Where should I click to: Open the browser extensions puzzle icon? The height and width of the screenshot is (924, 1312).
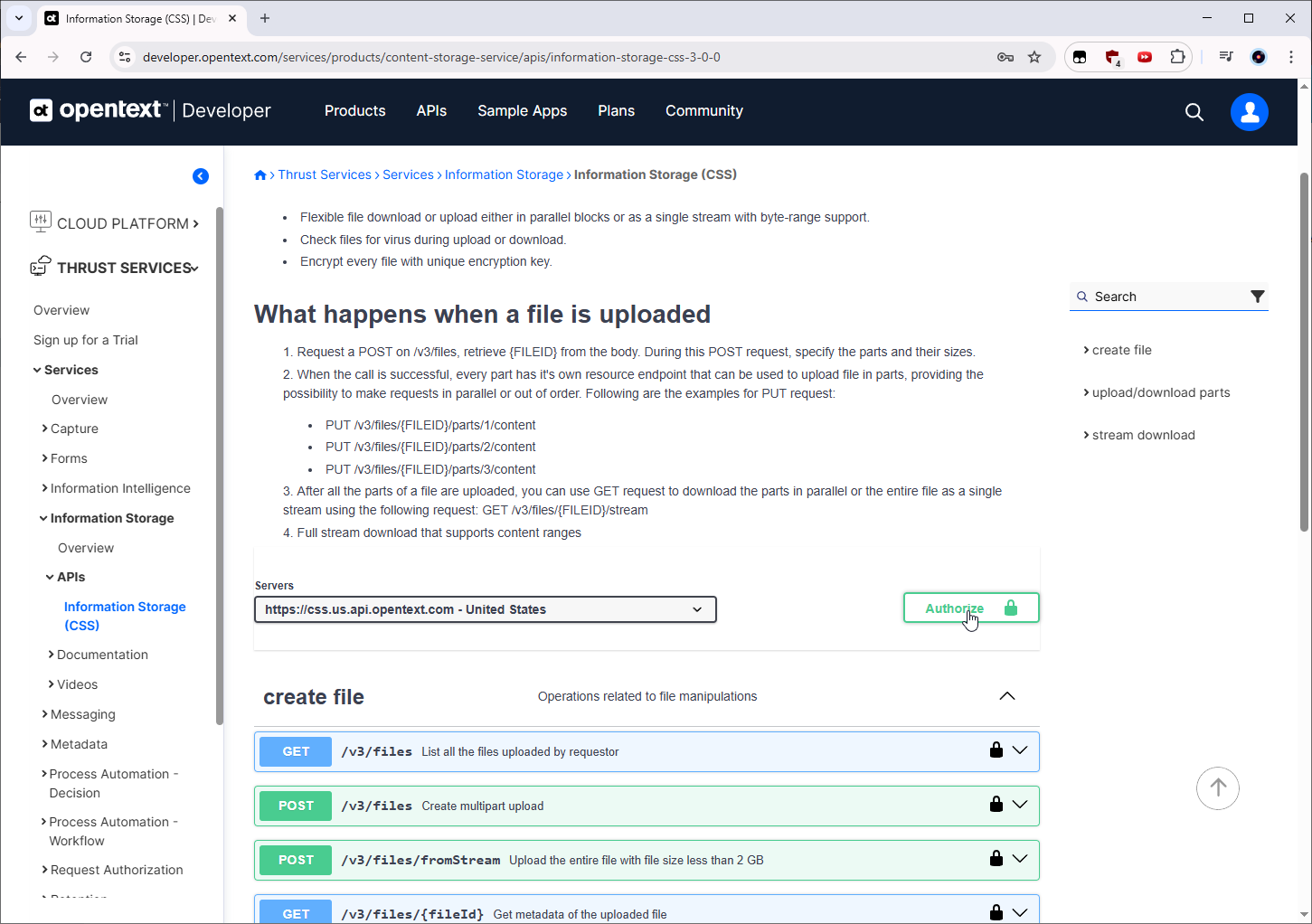click(1177, 57)
